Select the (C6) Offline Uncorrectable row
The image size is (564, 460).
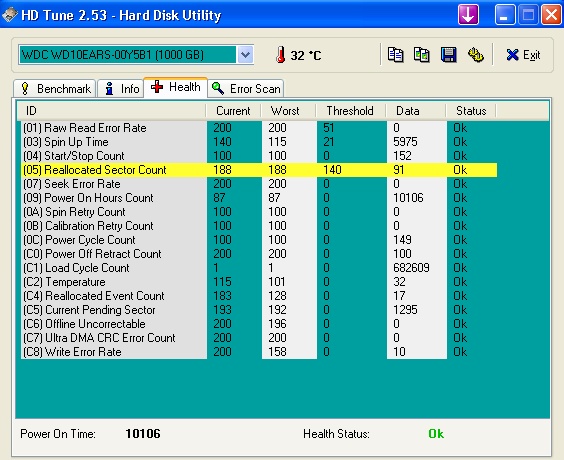point(259,324)
